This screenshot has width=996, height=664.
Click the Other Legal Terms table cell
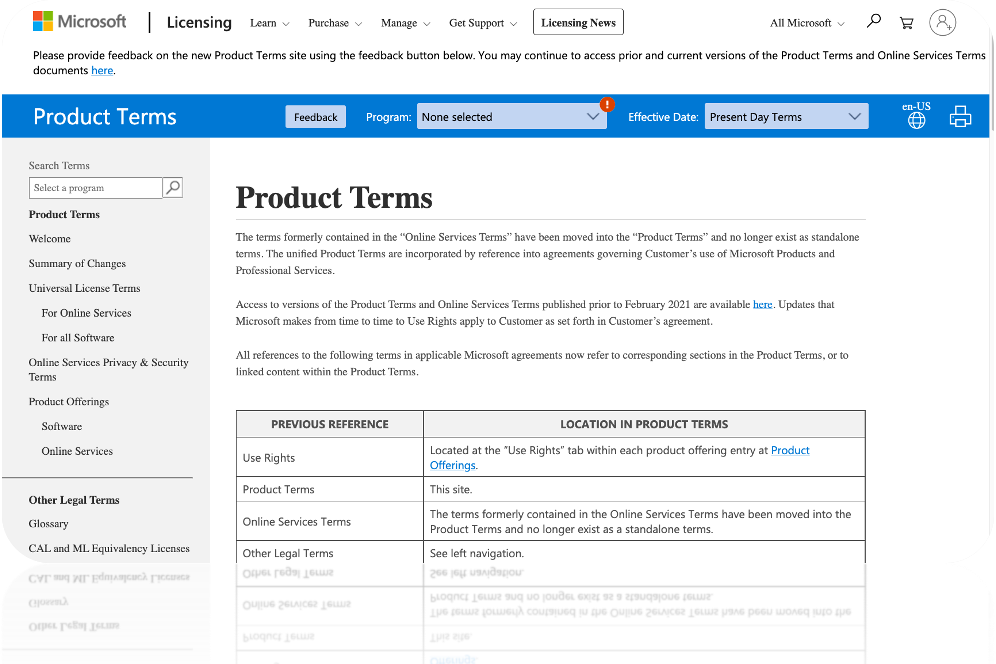pyautogui.click(x=330, y=553)
